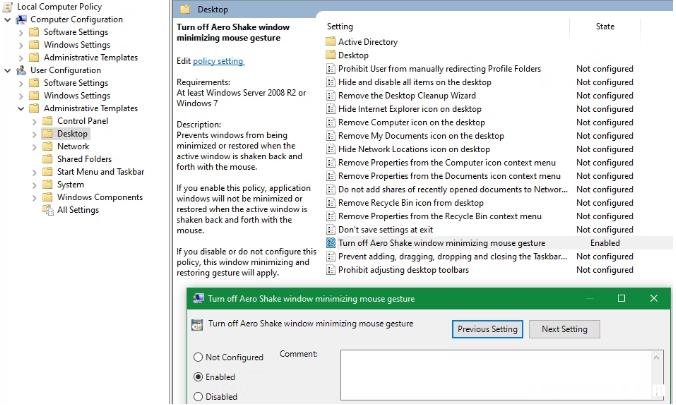
Task: Expand the System tree node
Action: [34, 185]
